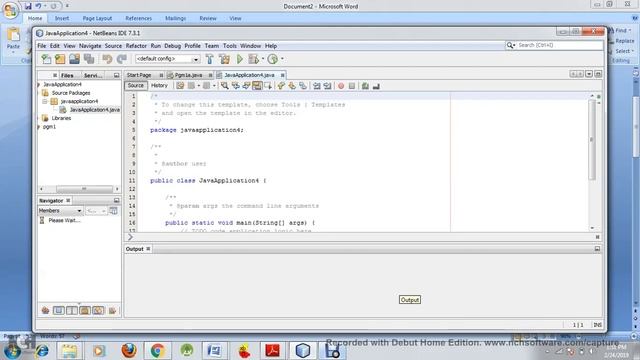Minimize the Output panel
The height and width of the screenshot is (360, 640).
(x=597, y=249)
